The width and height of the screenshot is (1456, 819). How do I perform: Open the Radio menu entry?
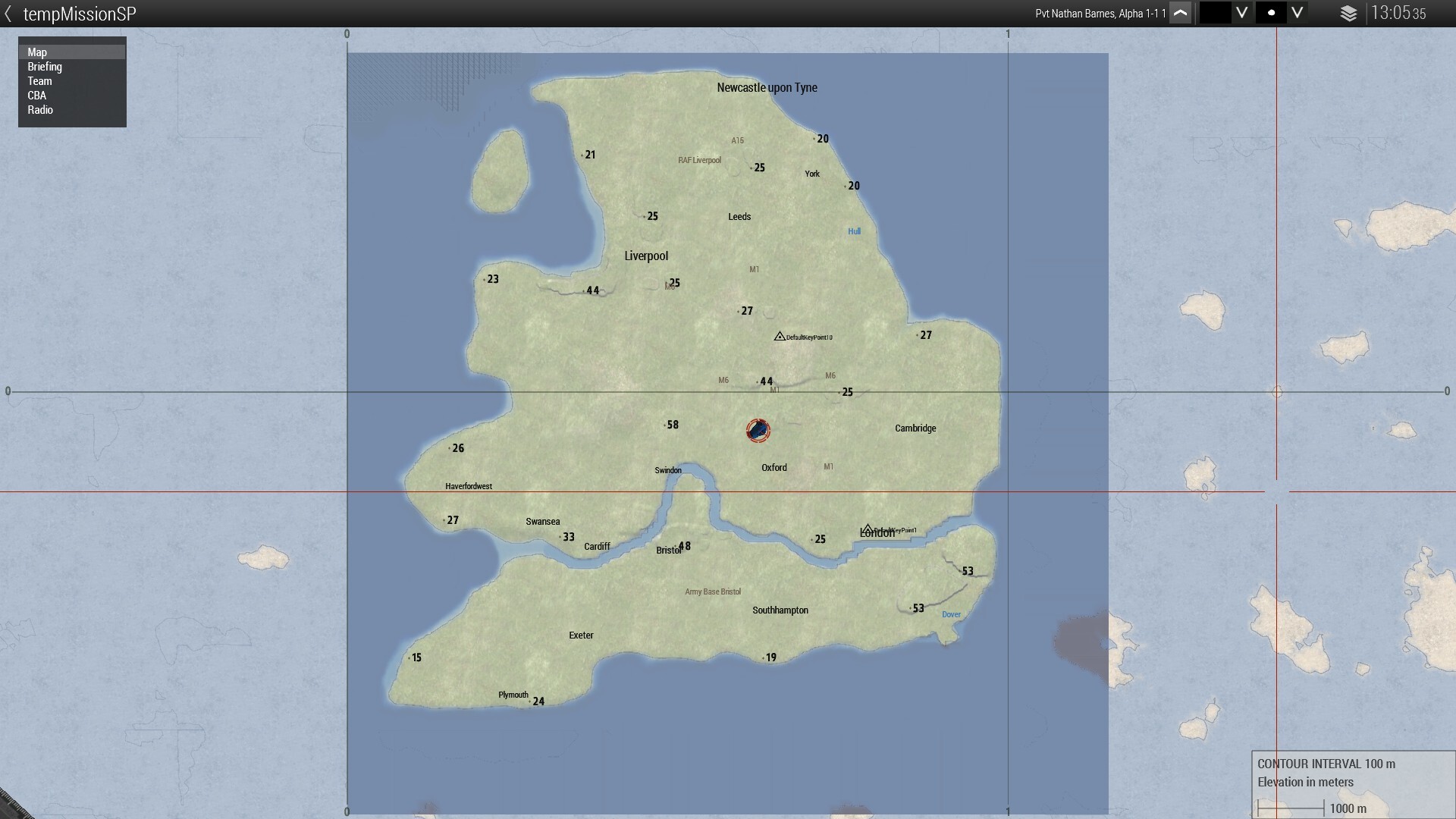(40, 110)
